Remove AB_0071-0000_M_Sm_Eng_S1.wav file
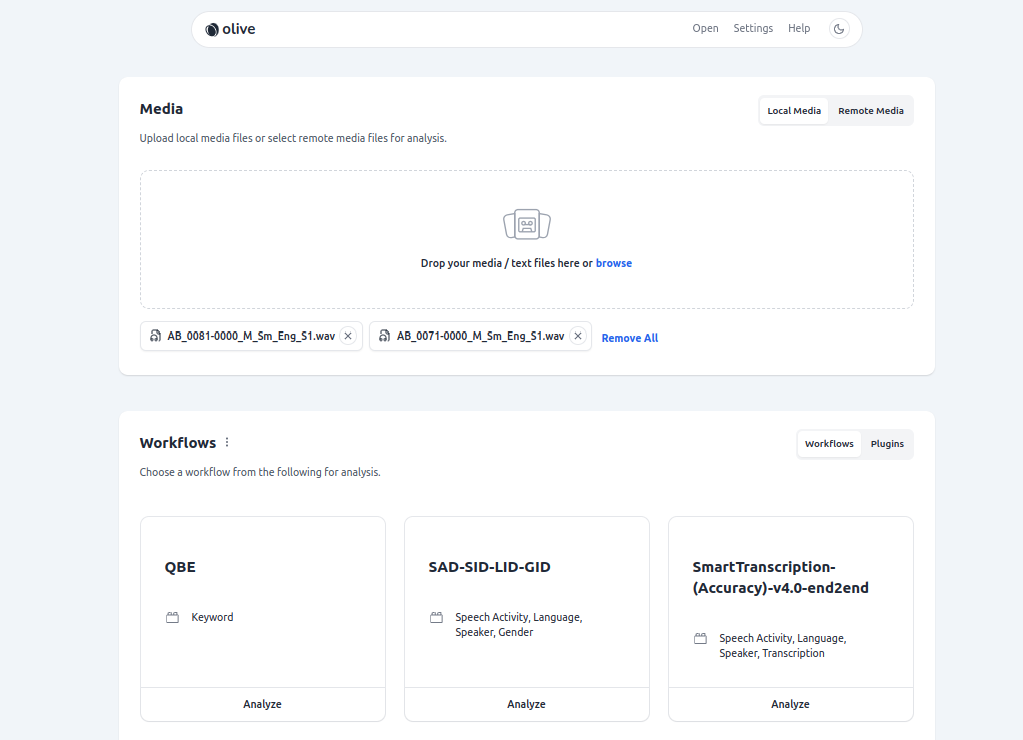Image resolution: width=1023 pixels, height=740 pixels. click(577, 336)
